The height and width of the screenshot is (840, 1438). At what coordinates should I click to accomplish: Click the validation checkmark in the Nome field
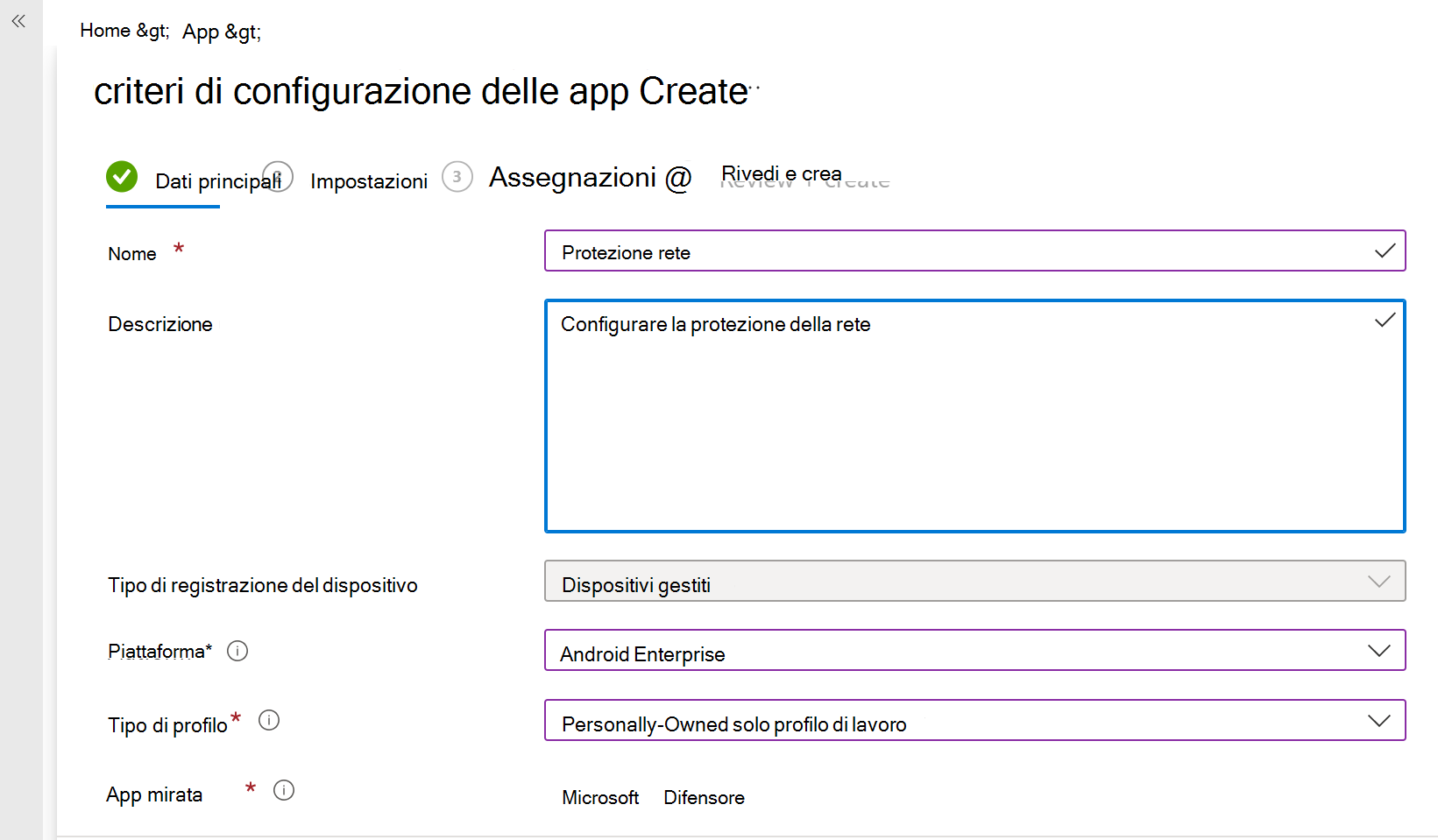point(1385,251)
